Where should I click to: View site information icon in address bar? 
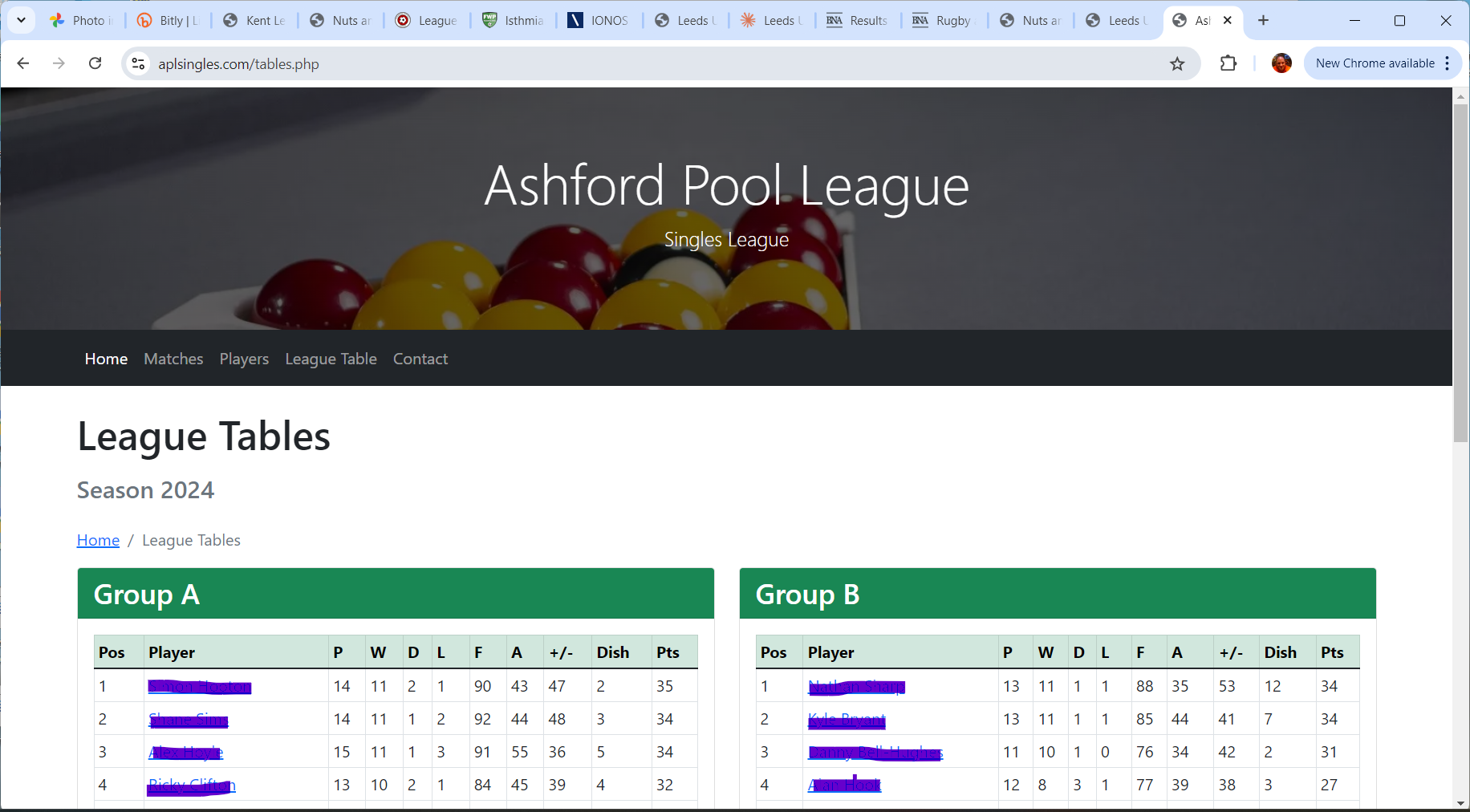point(139,63)
